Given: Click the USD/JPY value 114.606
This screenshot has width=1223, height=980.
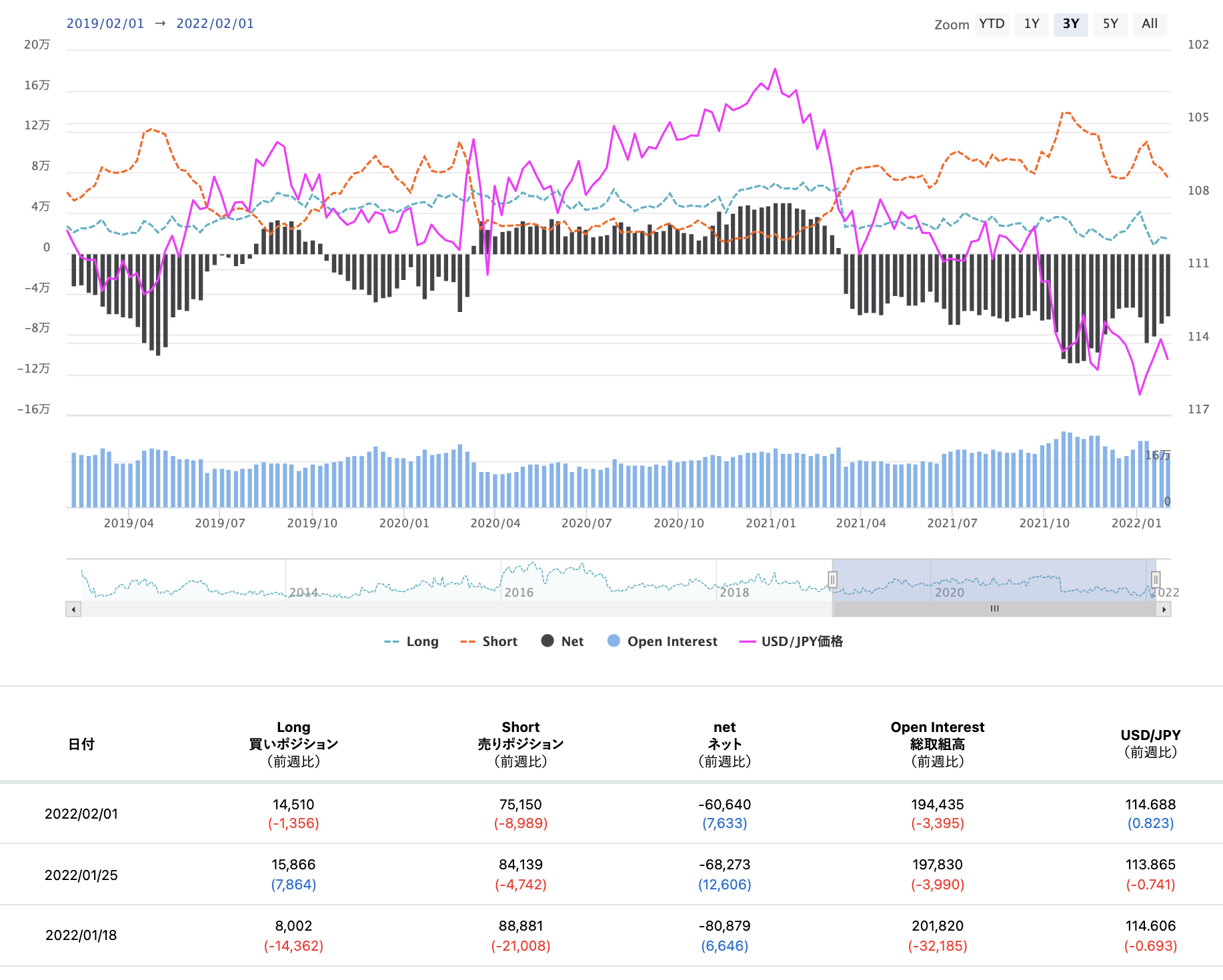Looking at the screenshot, I should click(x=1150, y=926).
